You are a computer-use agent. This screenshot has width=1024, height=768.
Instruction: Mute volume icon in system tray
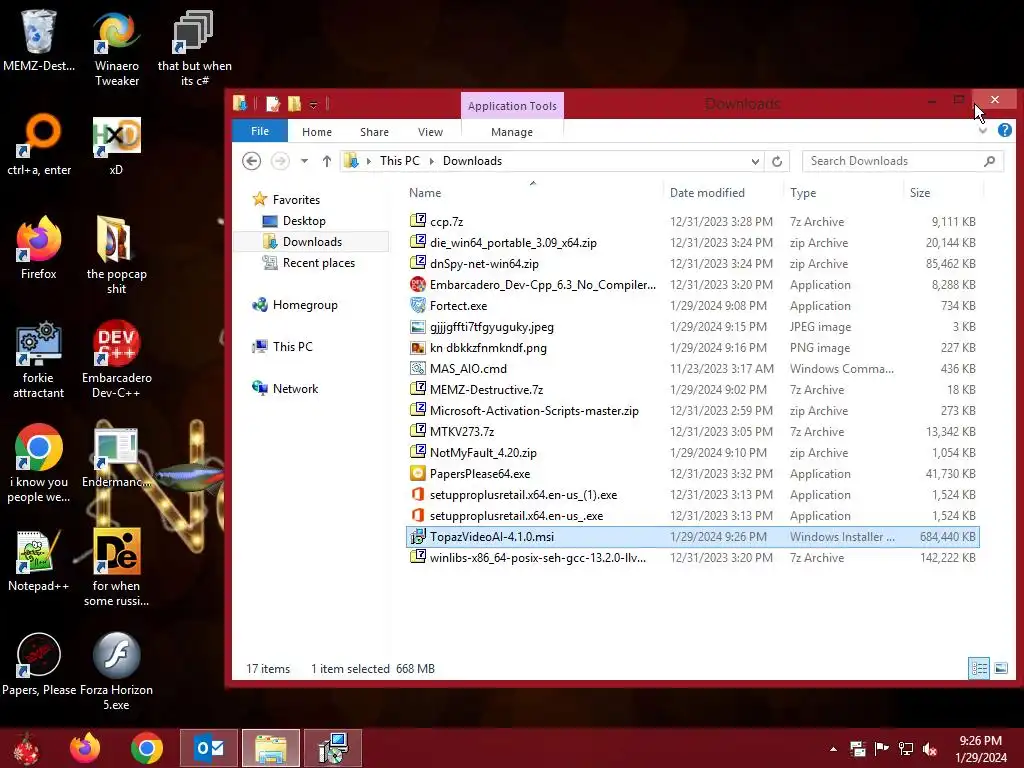coord(930,749)
